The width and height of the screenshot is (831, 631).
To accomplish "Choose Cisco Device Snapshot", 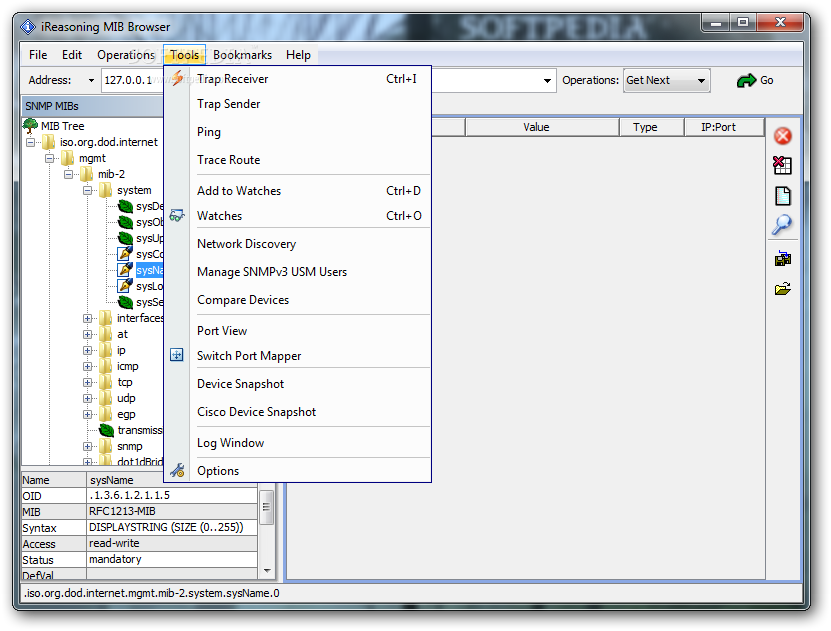I will pos(257,412).
